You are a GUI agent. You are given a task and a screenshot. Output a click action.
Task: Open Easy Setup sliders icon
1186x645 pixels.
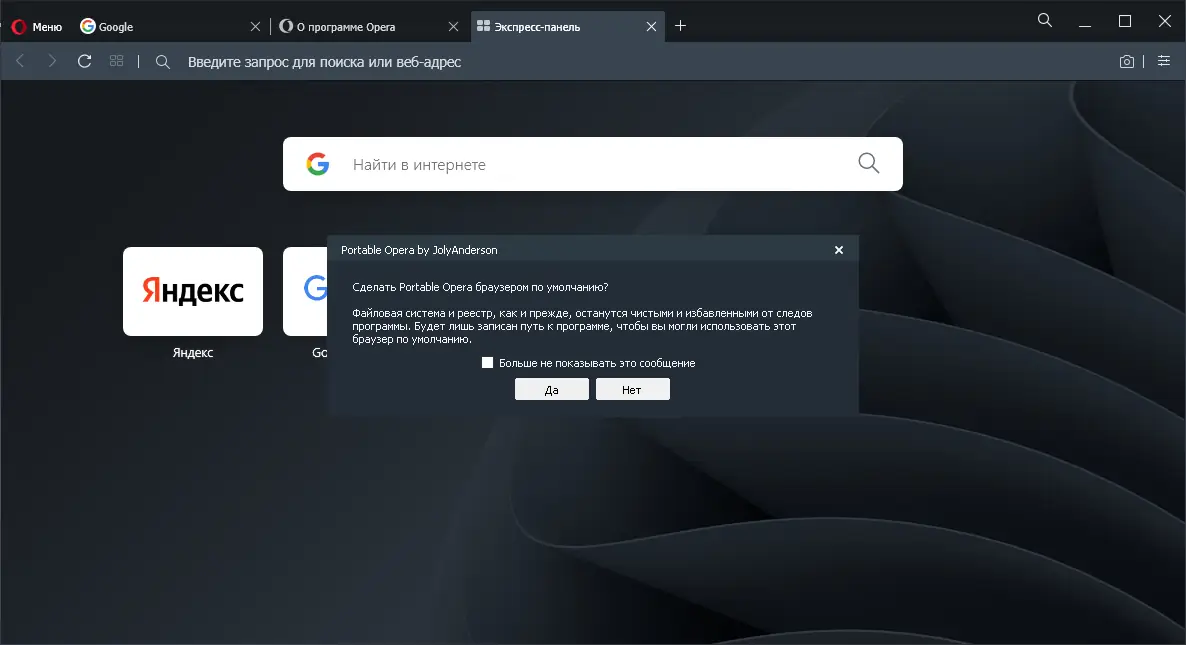point(1164,61)
